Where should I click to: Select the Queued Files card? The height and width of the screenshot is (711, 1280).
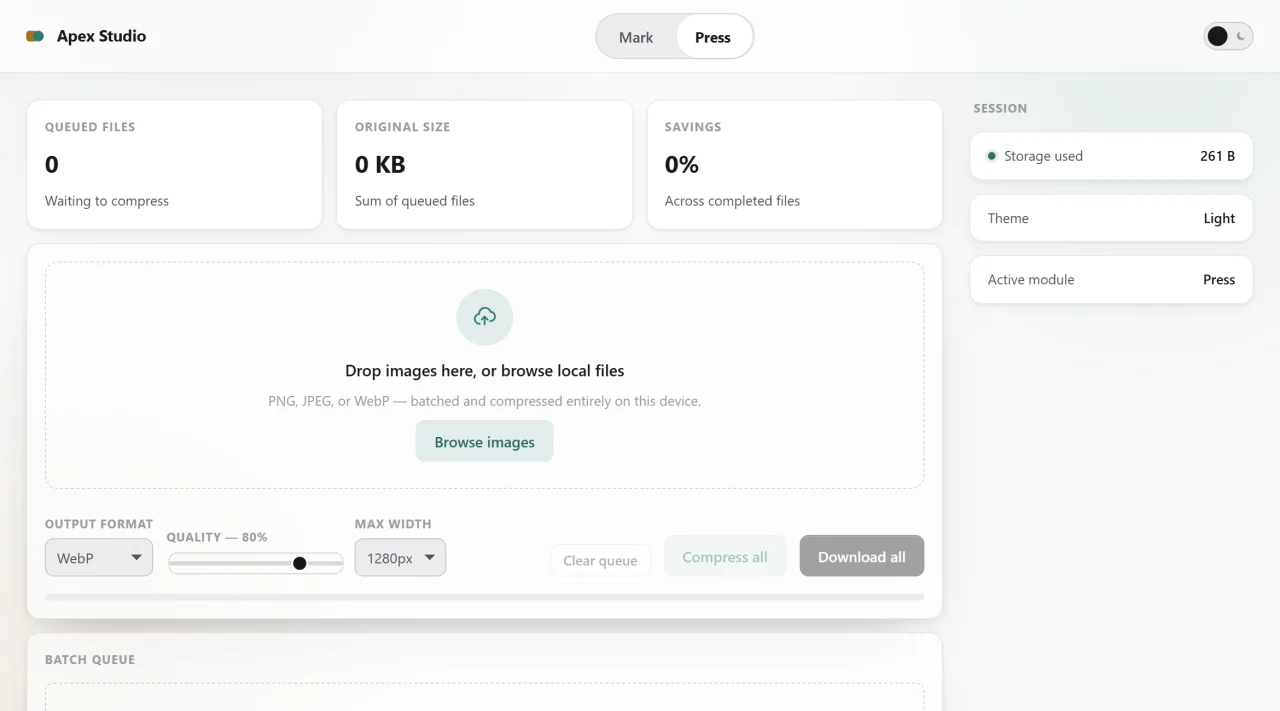coord(174,164)
